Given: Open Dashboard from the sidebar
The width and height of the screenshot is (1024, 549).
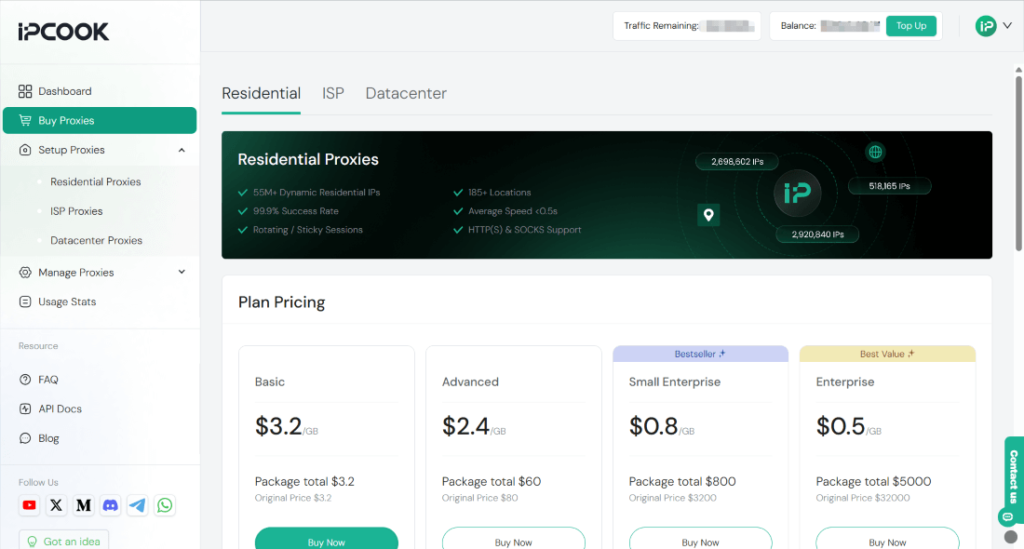Looking at the screenshot, I should tap(64, 91).
